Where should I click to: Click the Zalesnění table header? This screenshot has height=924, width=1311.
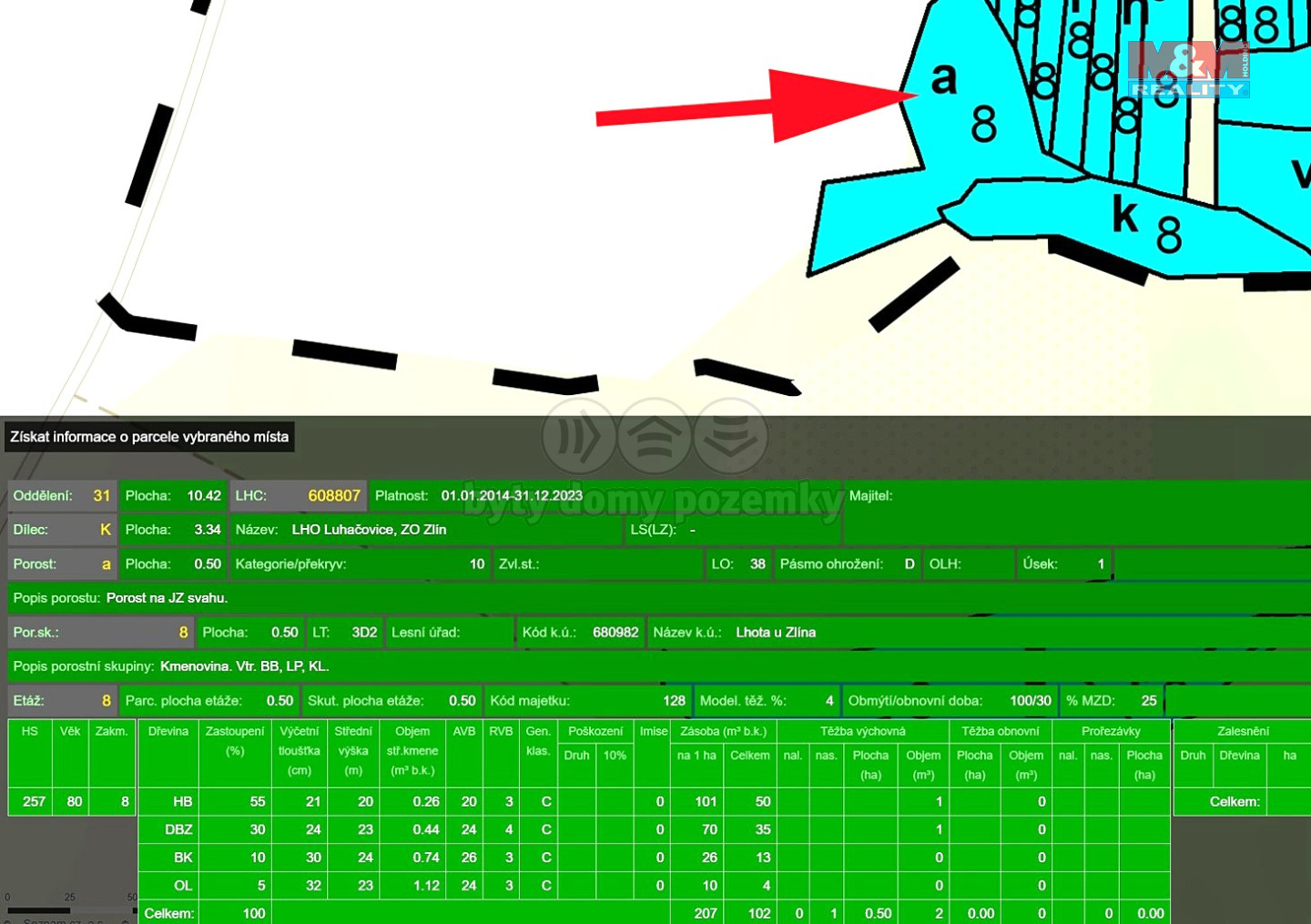(1242, 731)
